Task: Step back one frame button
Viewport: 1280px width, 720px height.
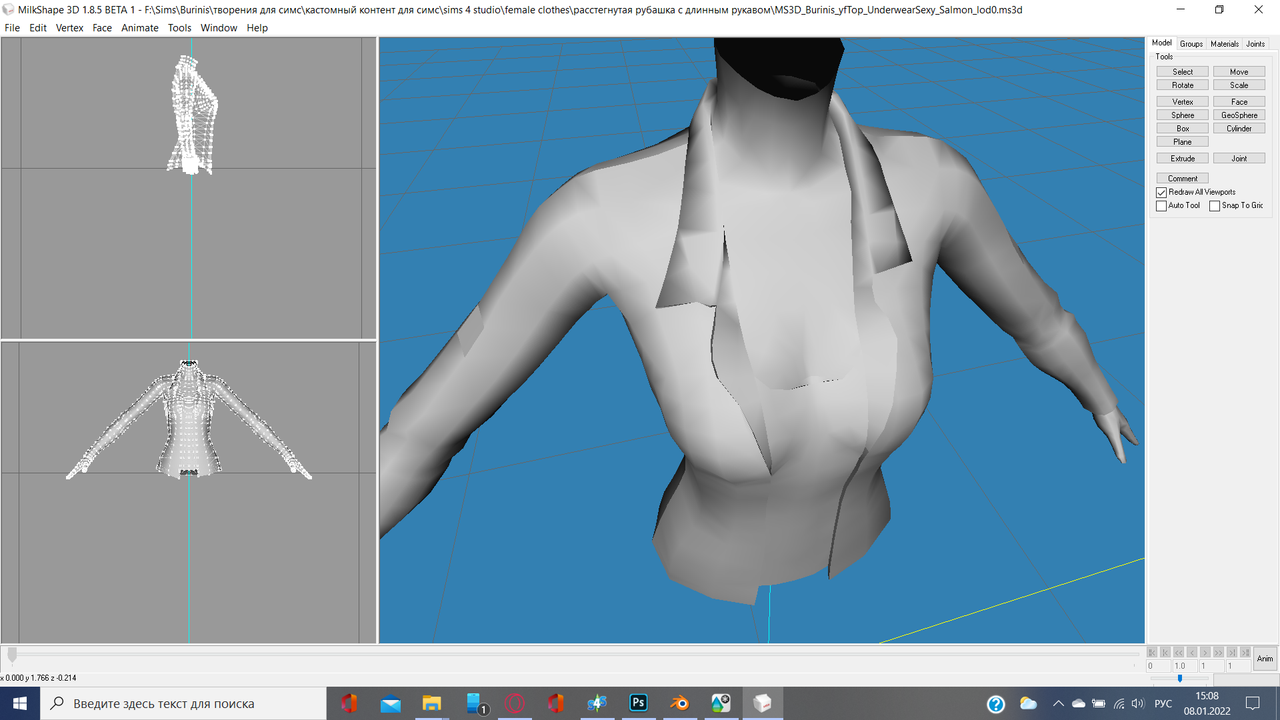Action: click(x=1192, y=652)
